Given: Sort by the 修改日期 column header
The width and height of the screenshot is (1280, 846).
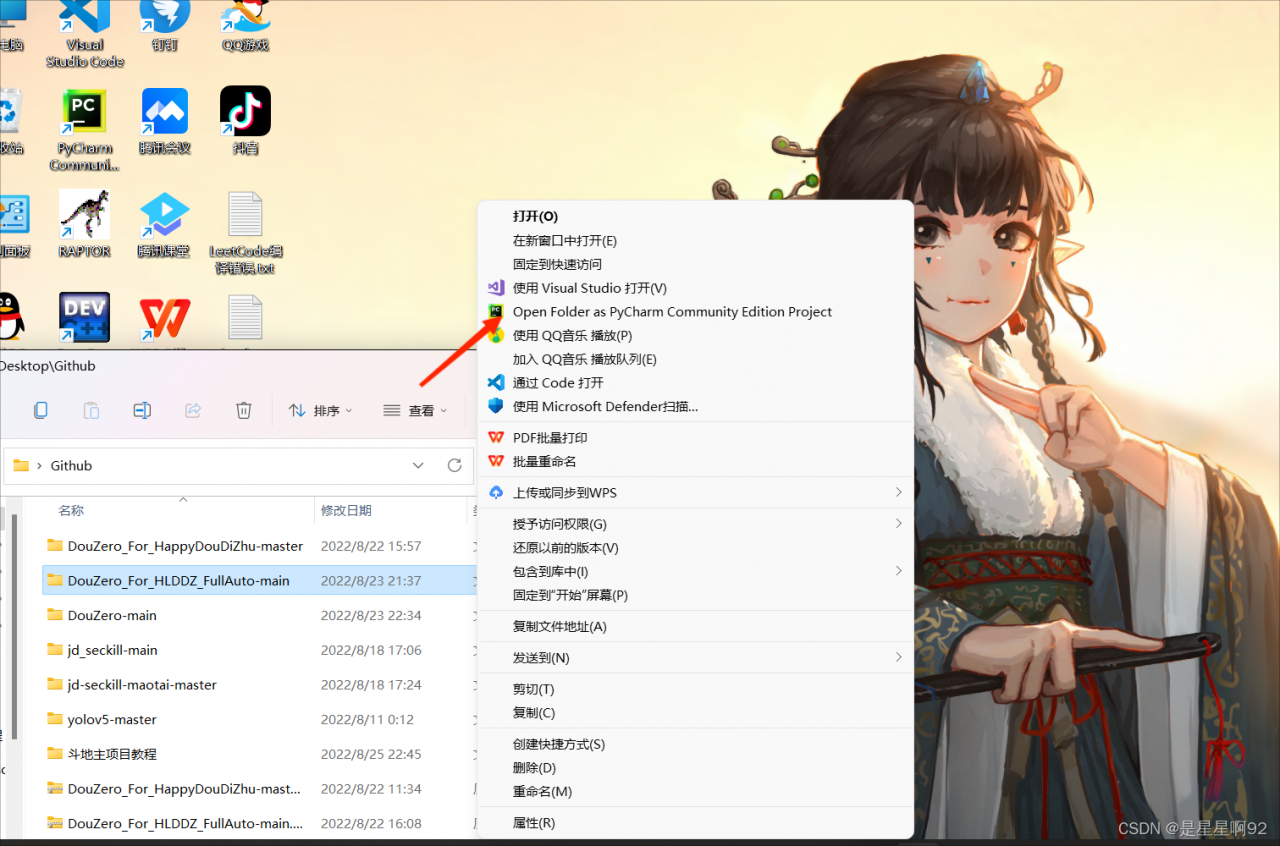Looking at the screenshot, I should click(346, 511).
